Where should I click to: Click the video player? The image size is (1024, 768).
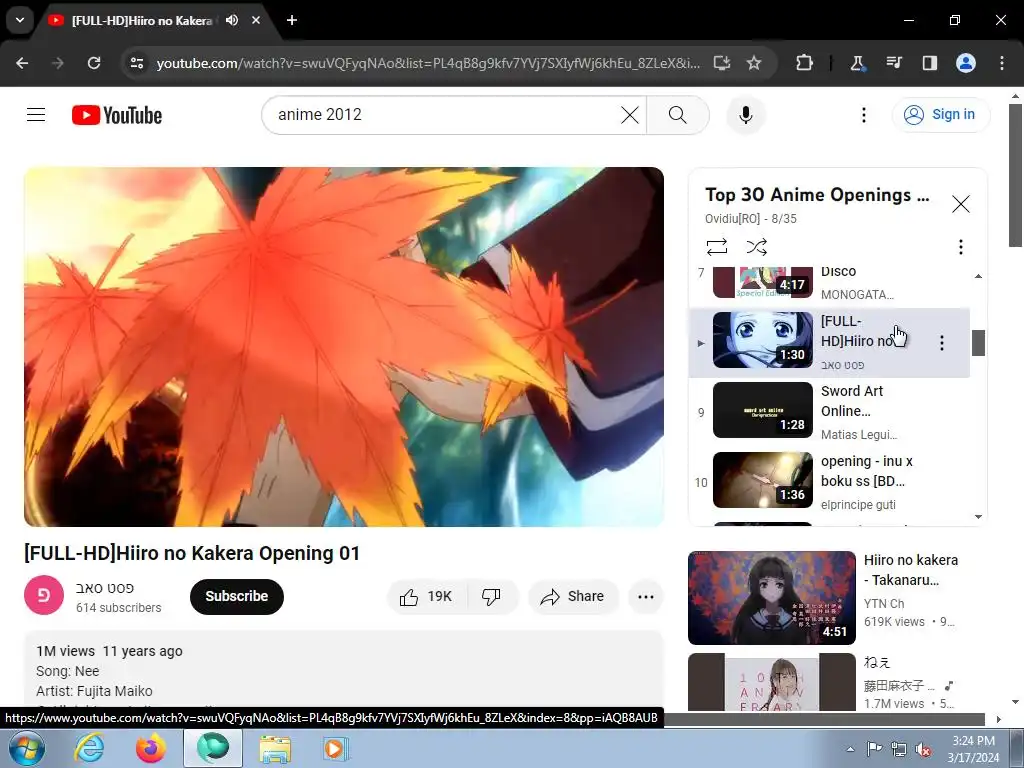point(344,347)
